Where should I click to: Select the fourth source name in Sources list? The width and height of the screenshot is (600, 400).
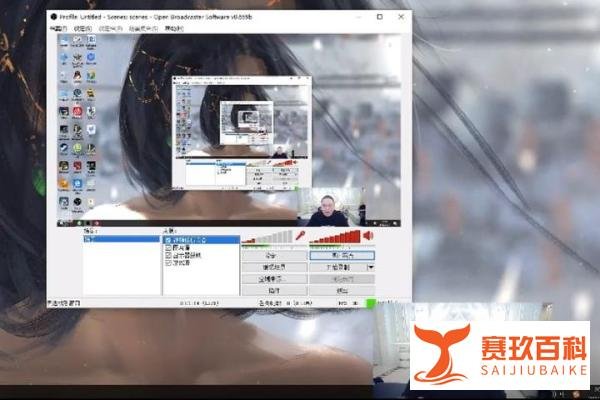click(181, 263)
